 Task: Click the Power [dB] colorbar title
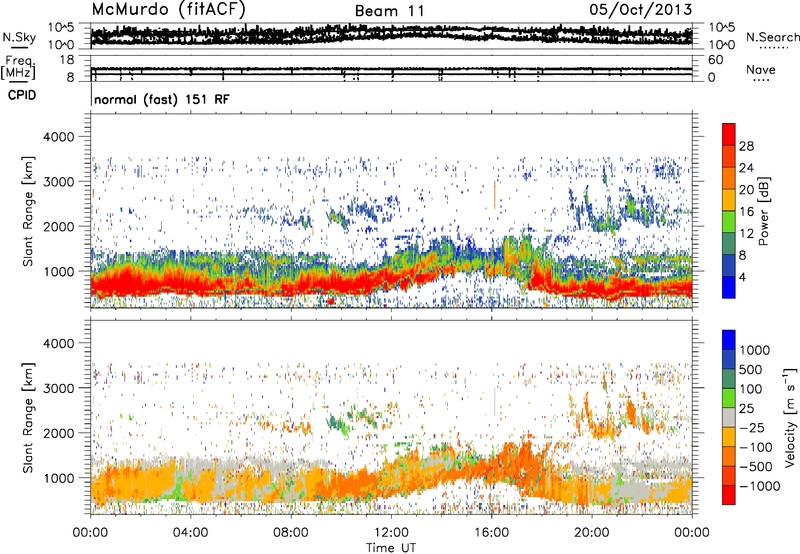764,211
